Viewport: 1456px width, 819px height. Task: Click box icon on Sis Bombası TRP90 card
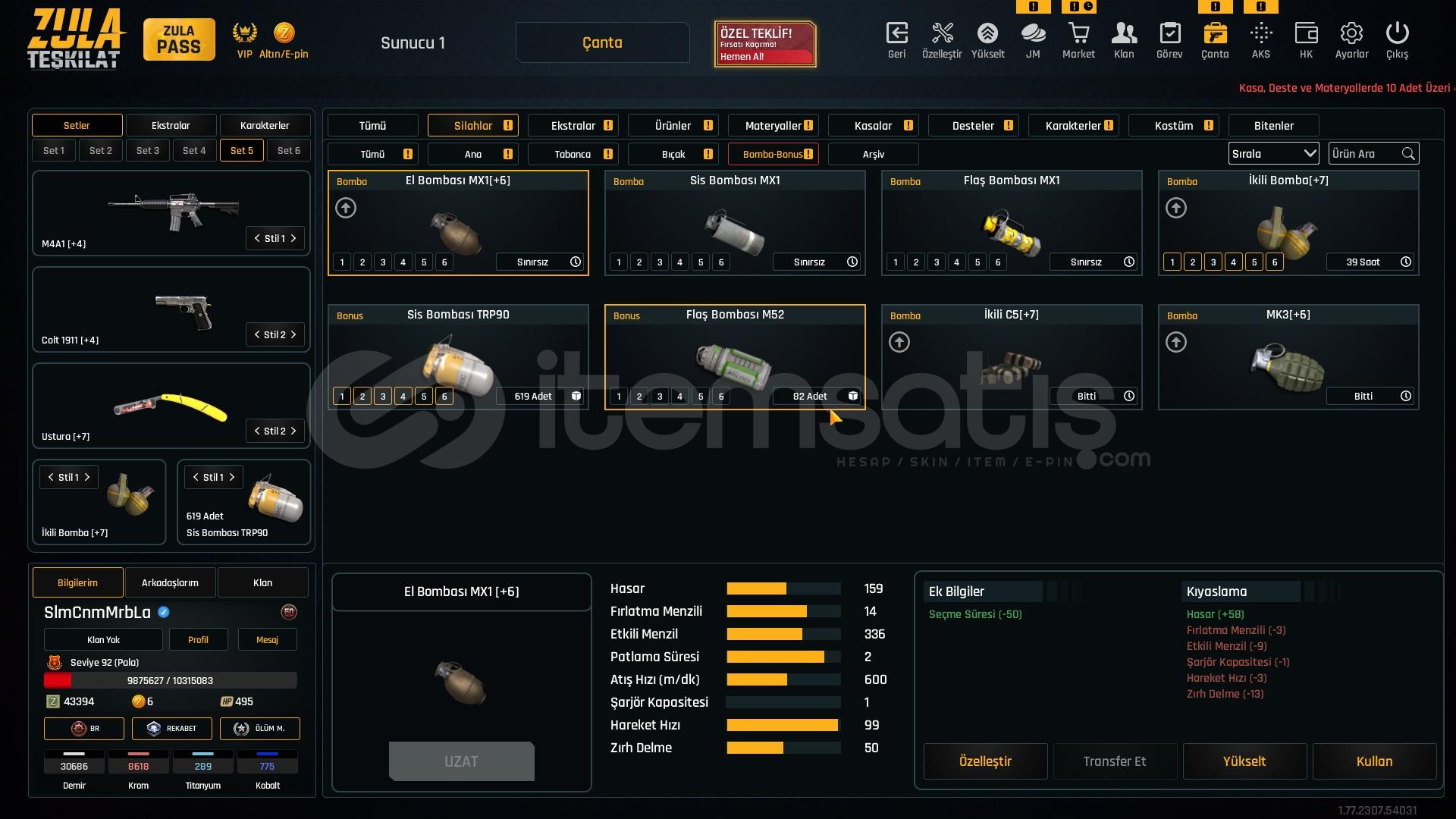click(x=576, y=396)
